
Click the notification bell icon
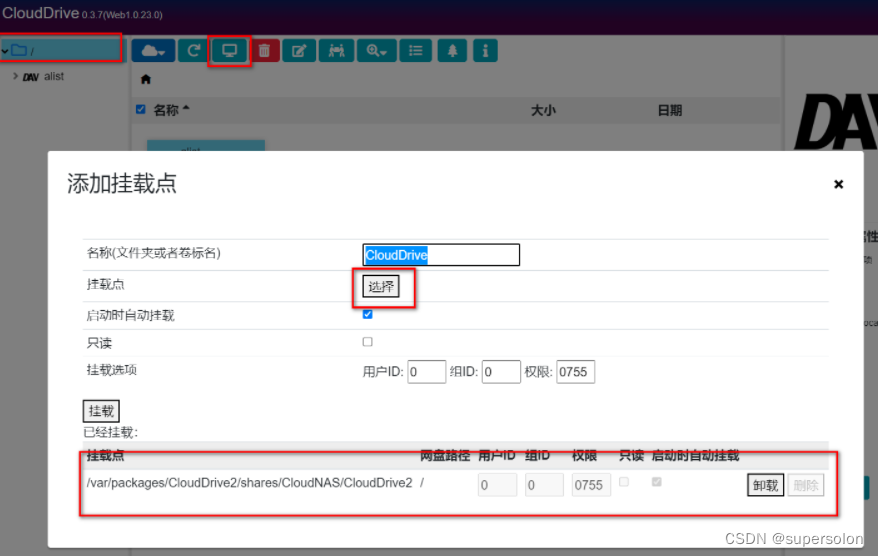(x=452, y=51)
